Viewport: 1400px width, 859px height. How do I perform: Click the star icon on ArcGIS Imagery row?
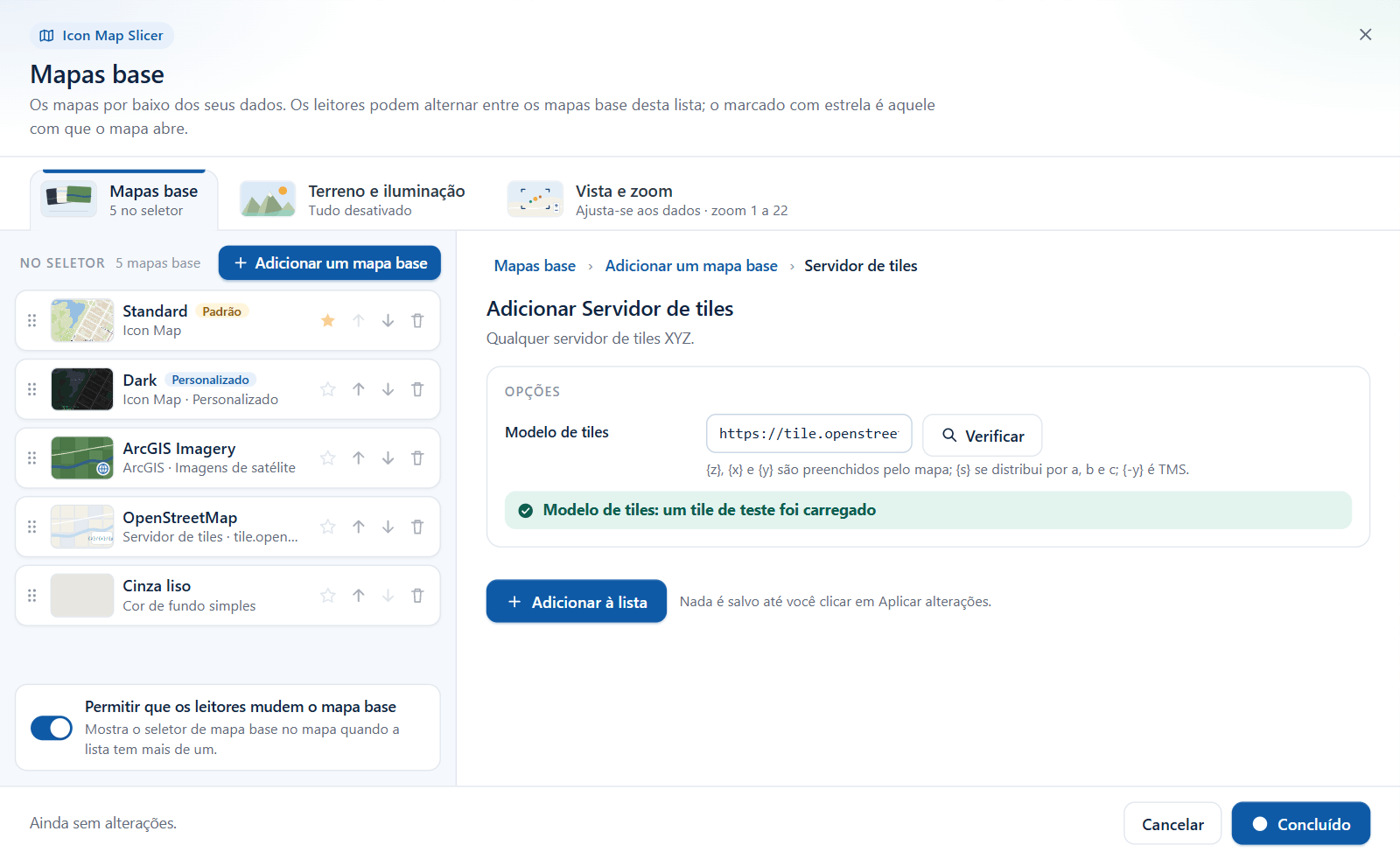(x=328, y=457)
